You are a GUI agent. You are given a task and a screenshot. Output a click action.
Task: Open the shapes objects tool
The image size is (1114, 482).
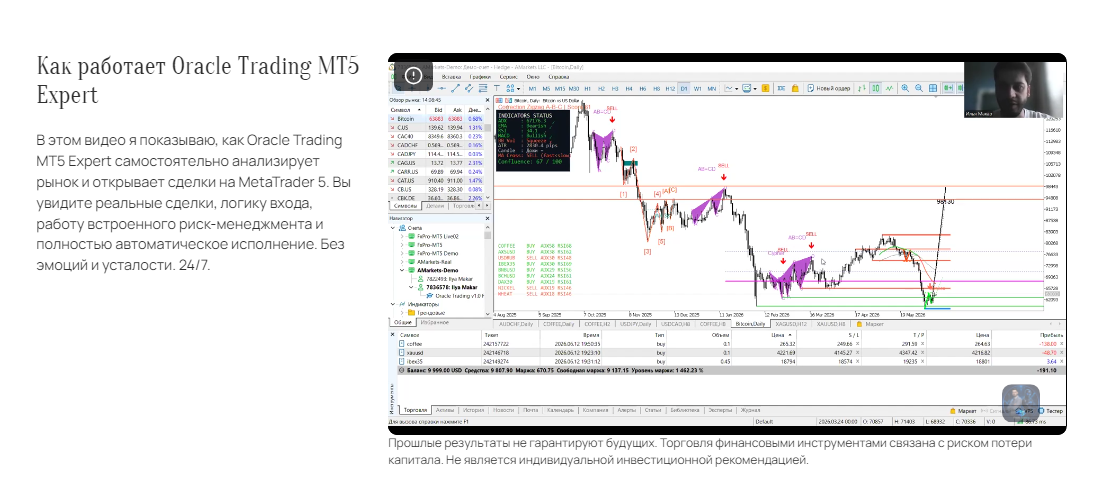[510, 88]
